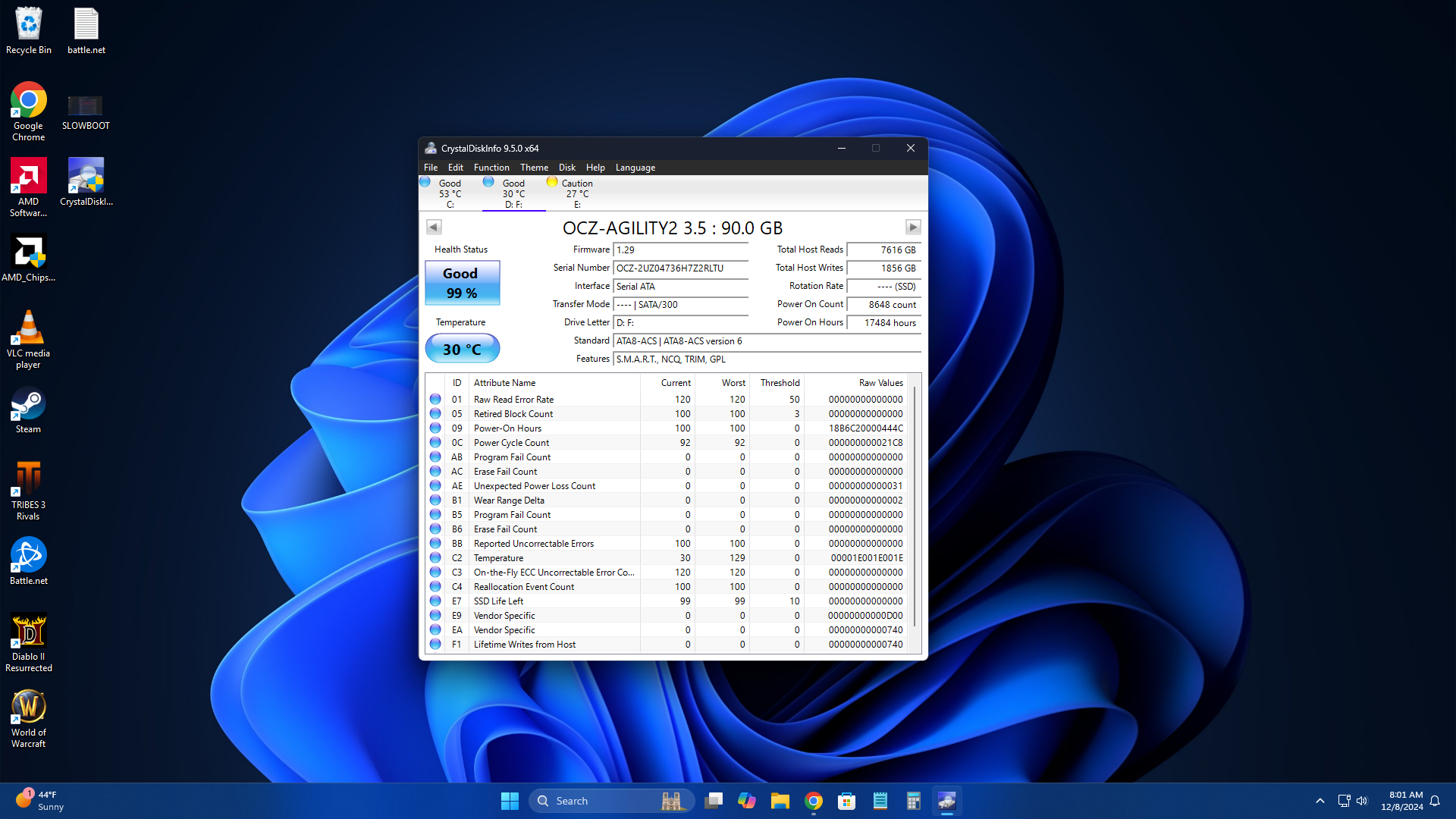This screenshot has height=819, width=1456.
Task: Open volume control in system tray
Action: (x=1362, y=801)
